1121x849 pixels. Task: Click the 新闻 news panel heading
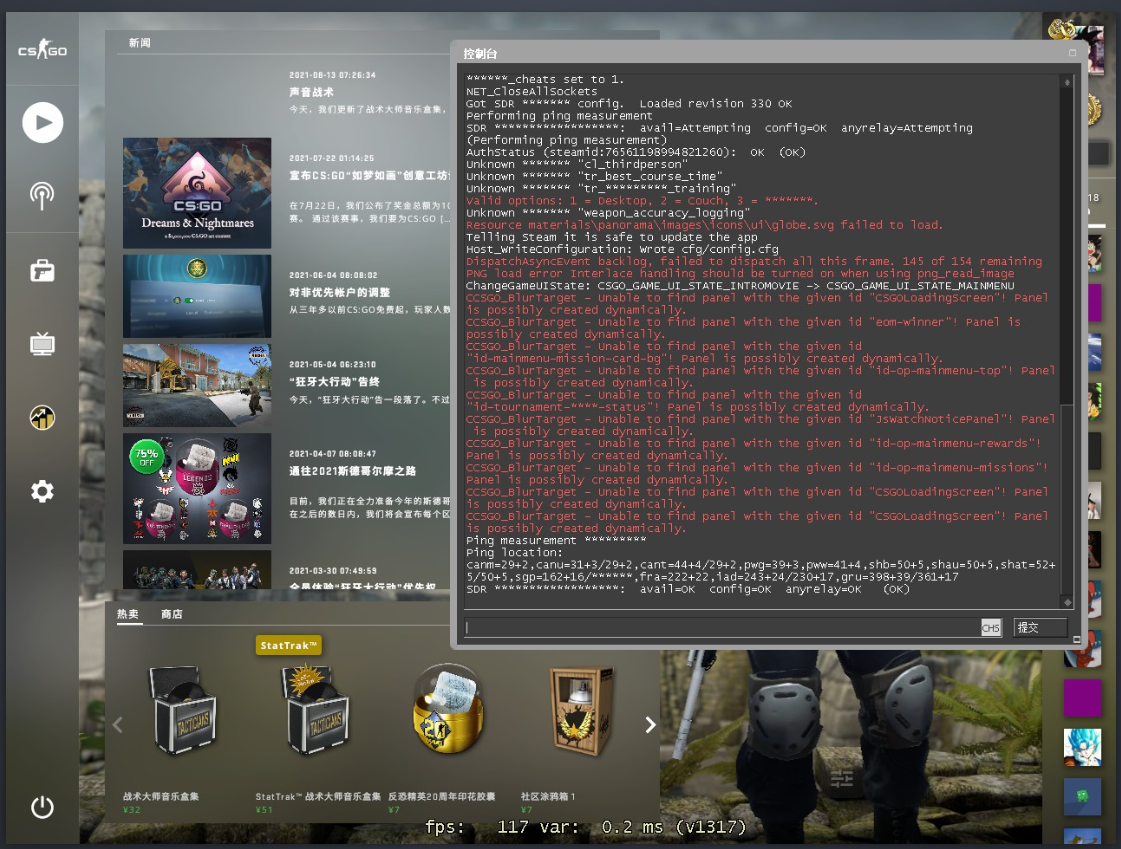[x=139, y=43]
